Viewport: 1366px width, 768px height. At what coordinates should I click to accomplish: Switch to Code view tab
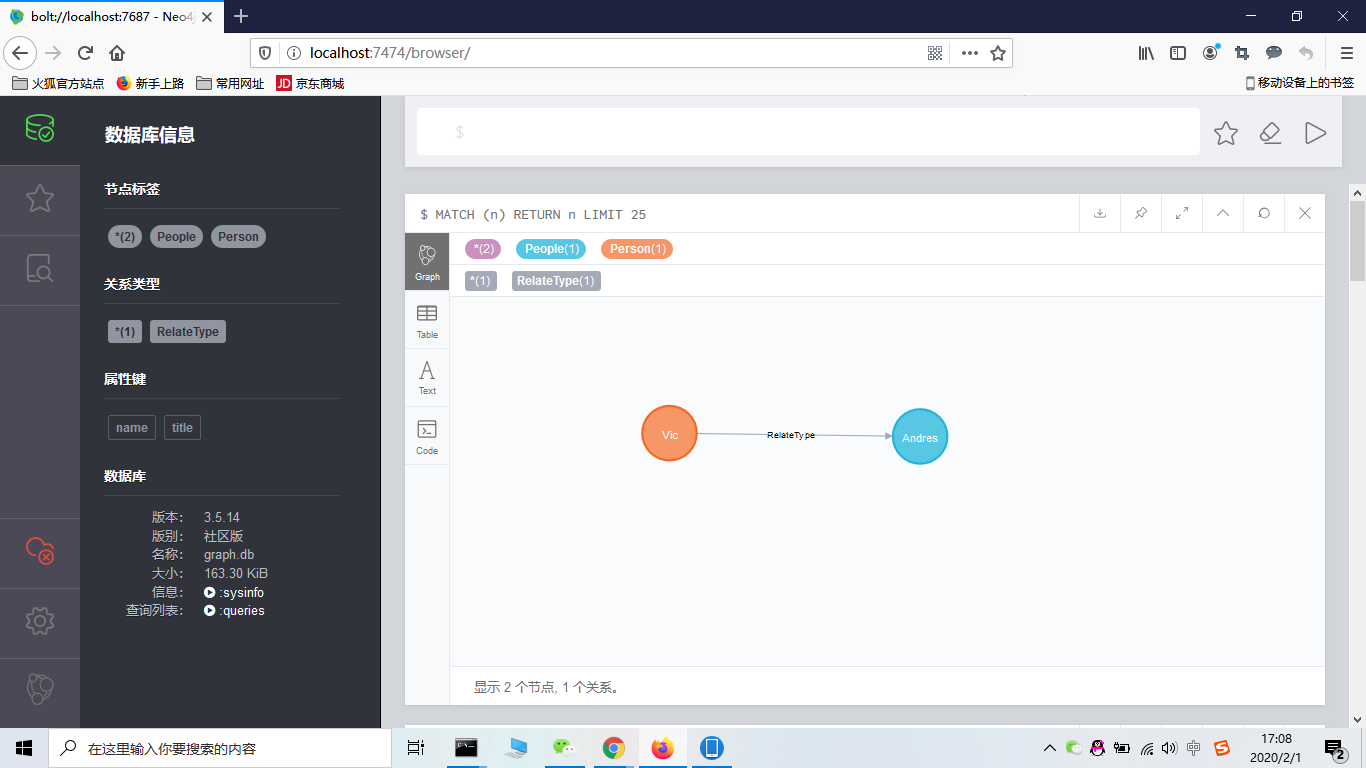pyautogui.click(x=427, y=437)
